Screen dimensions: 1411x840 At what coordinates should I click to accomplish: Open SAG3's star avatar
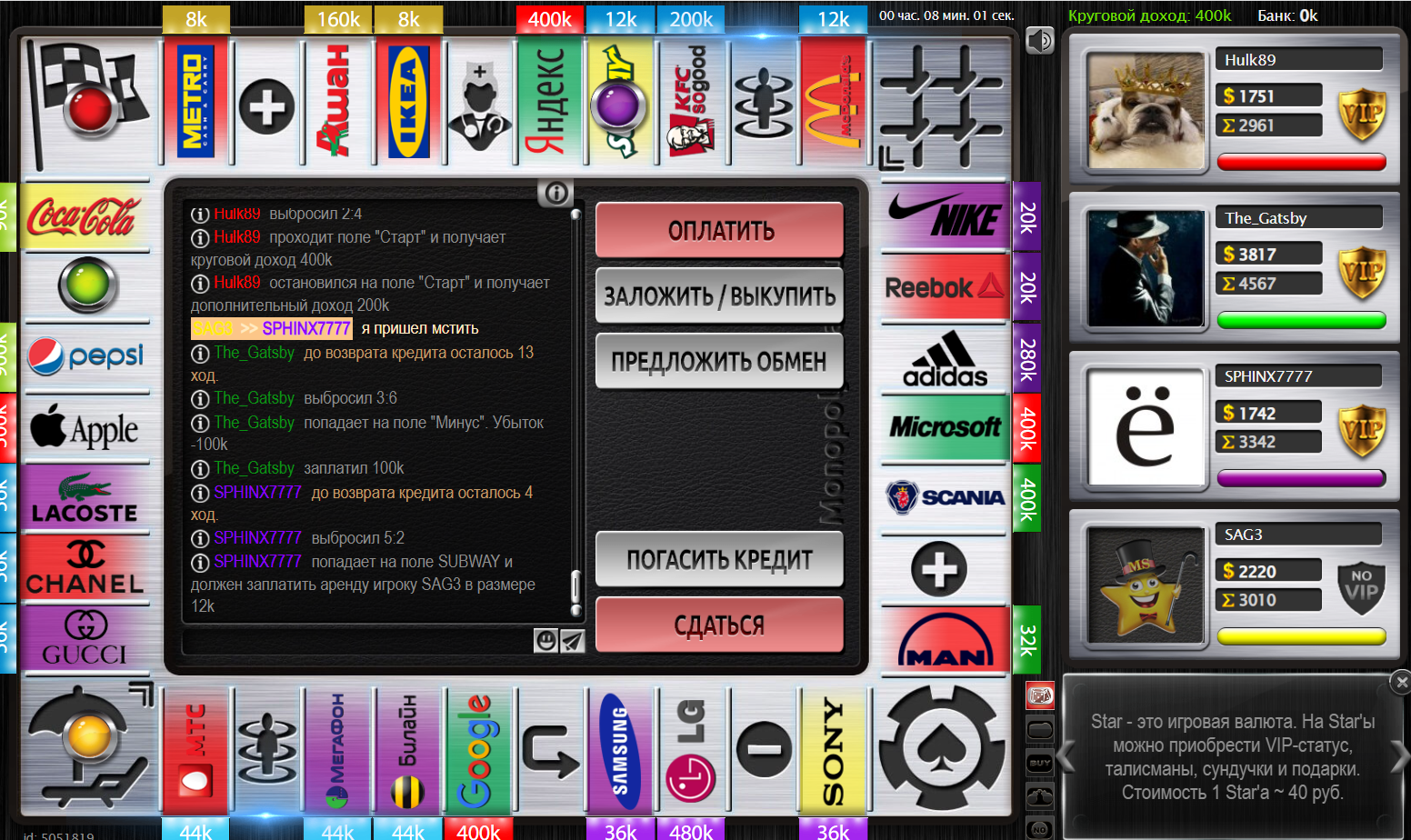coord(1146,585)
